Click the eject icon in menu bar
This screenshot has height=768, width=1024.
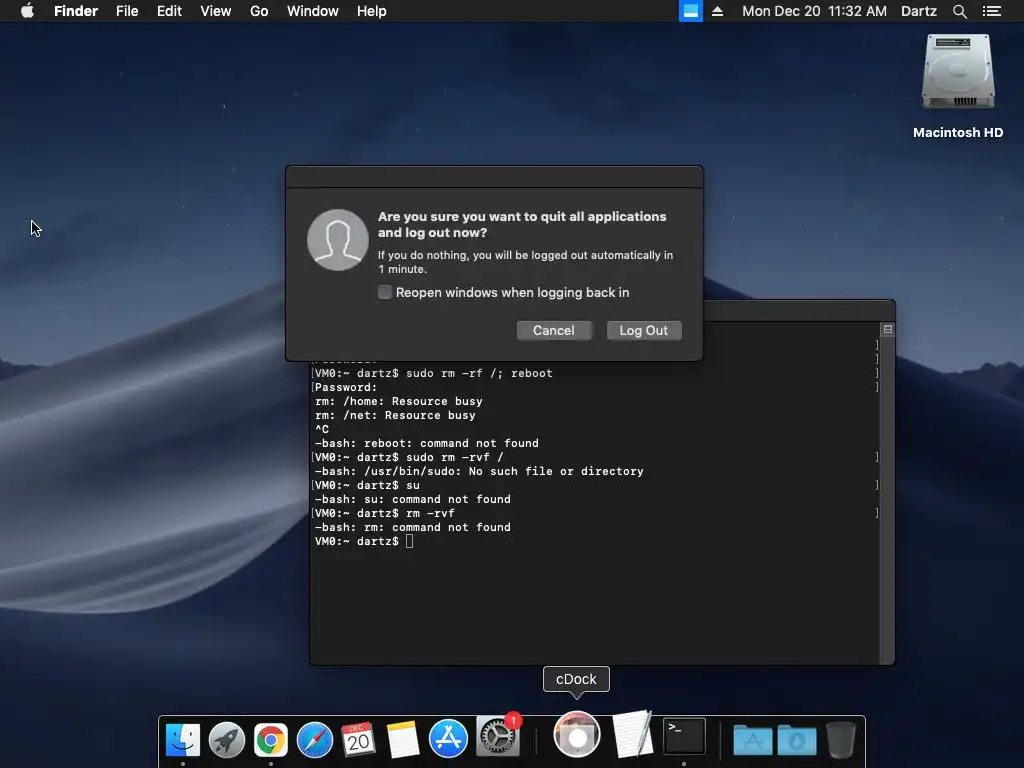pyautogui.click(x=717, y=11)
